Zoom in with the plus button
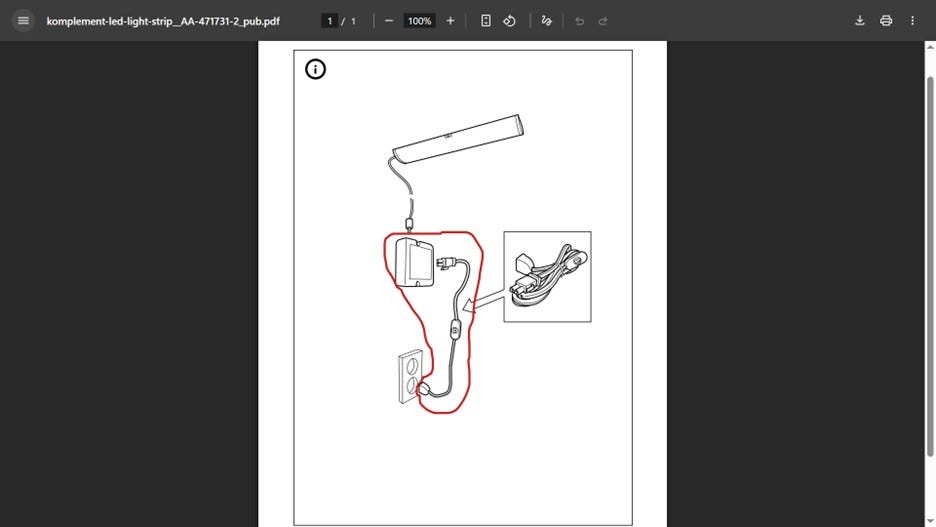The image size is (936, 527). 450,21
